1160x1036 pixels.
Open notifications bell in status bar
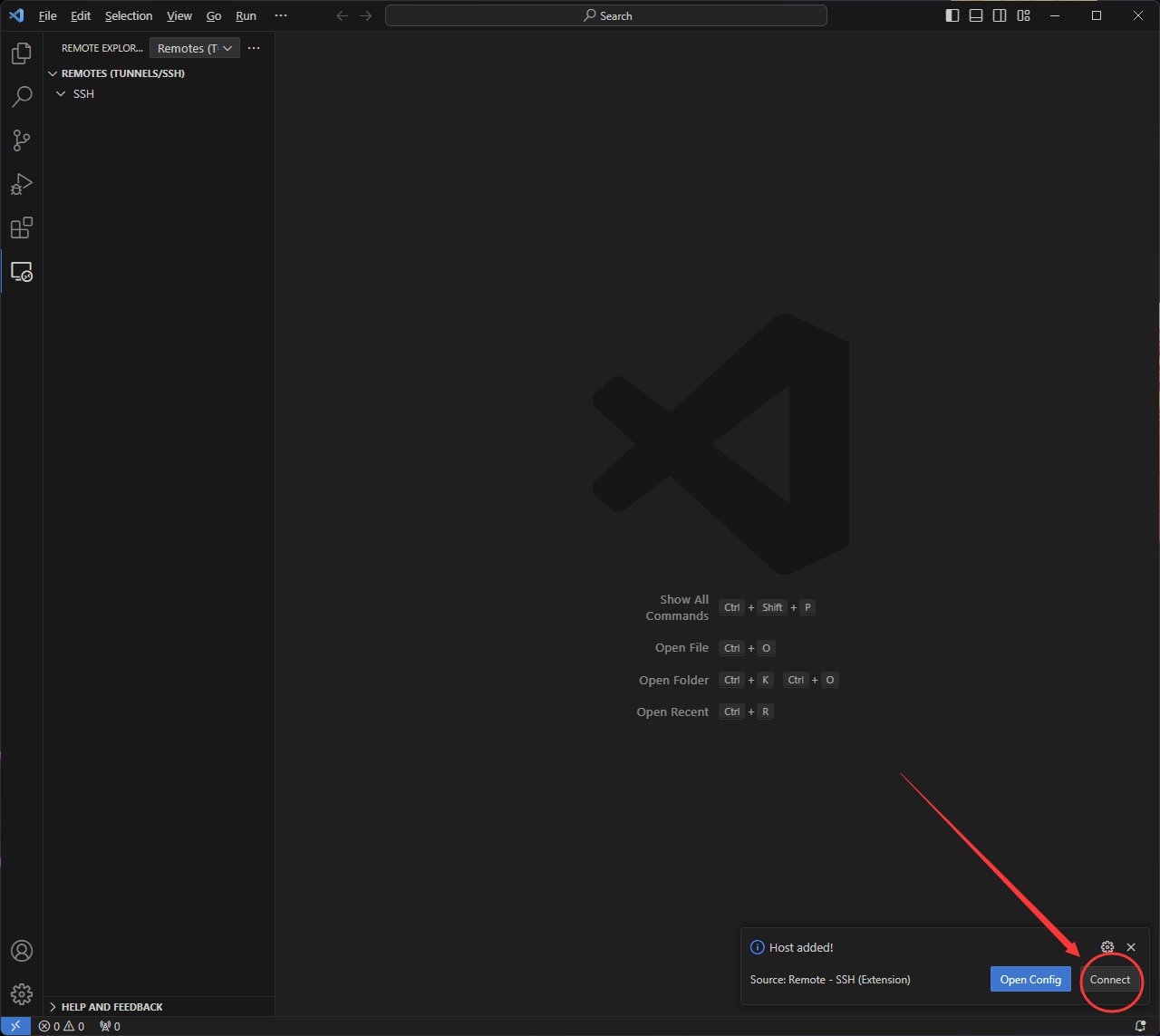(1141, 1026)
